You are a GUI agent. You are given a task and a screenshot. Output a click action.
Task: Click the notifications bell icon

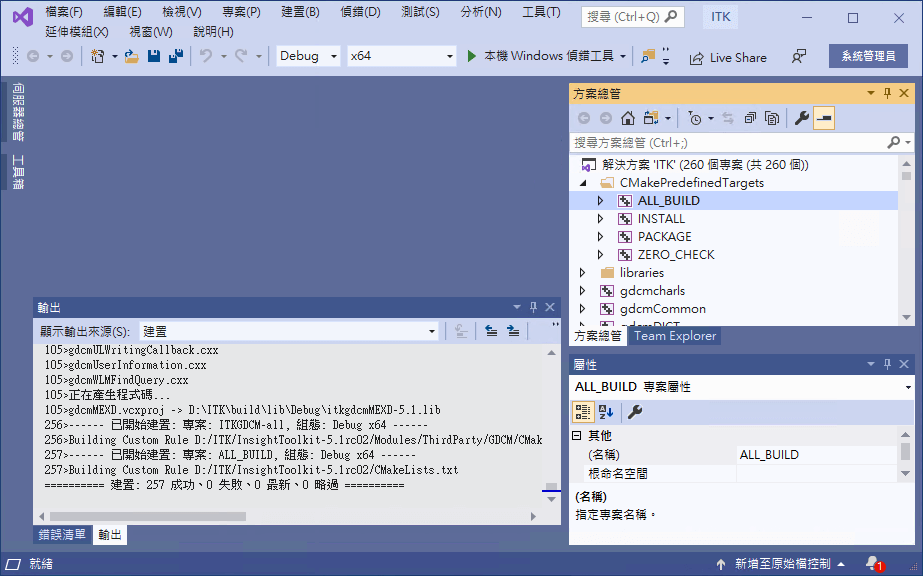tap(873, 564)
